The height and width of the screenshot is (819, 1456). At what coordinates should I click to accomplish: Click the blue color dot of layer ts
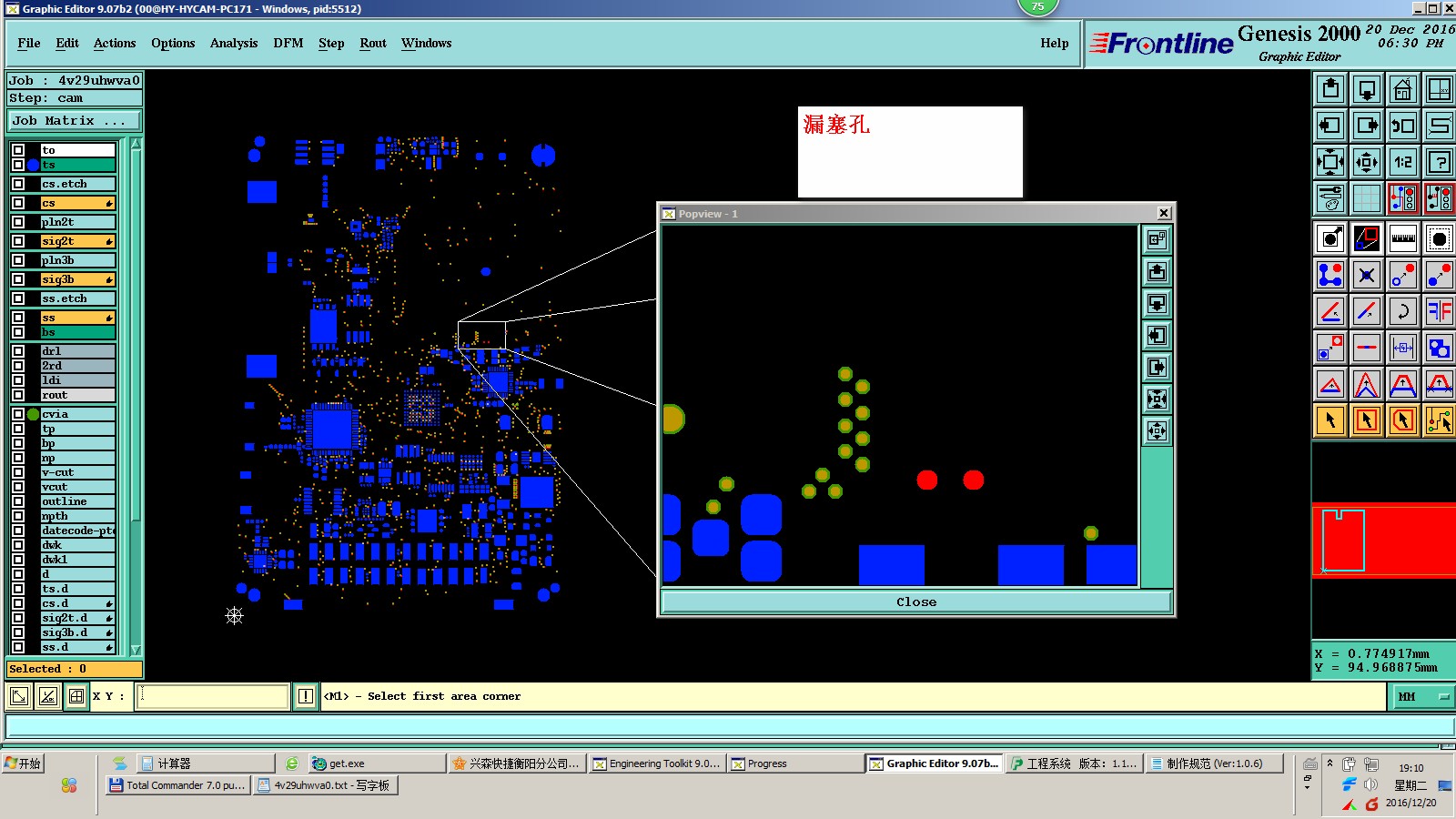click(34, 165)
